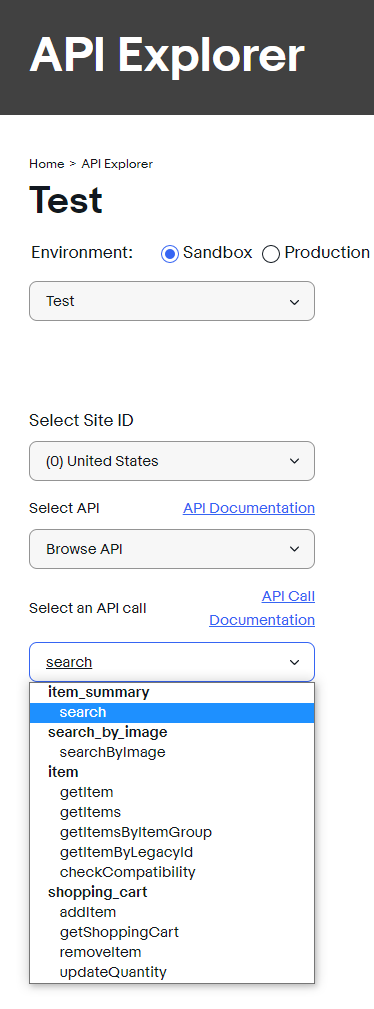
Task: Select checkCompatibility API call
Action: tap(172, 872)
